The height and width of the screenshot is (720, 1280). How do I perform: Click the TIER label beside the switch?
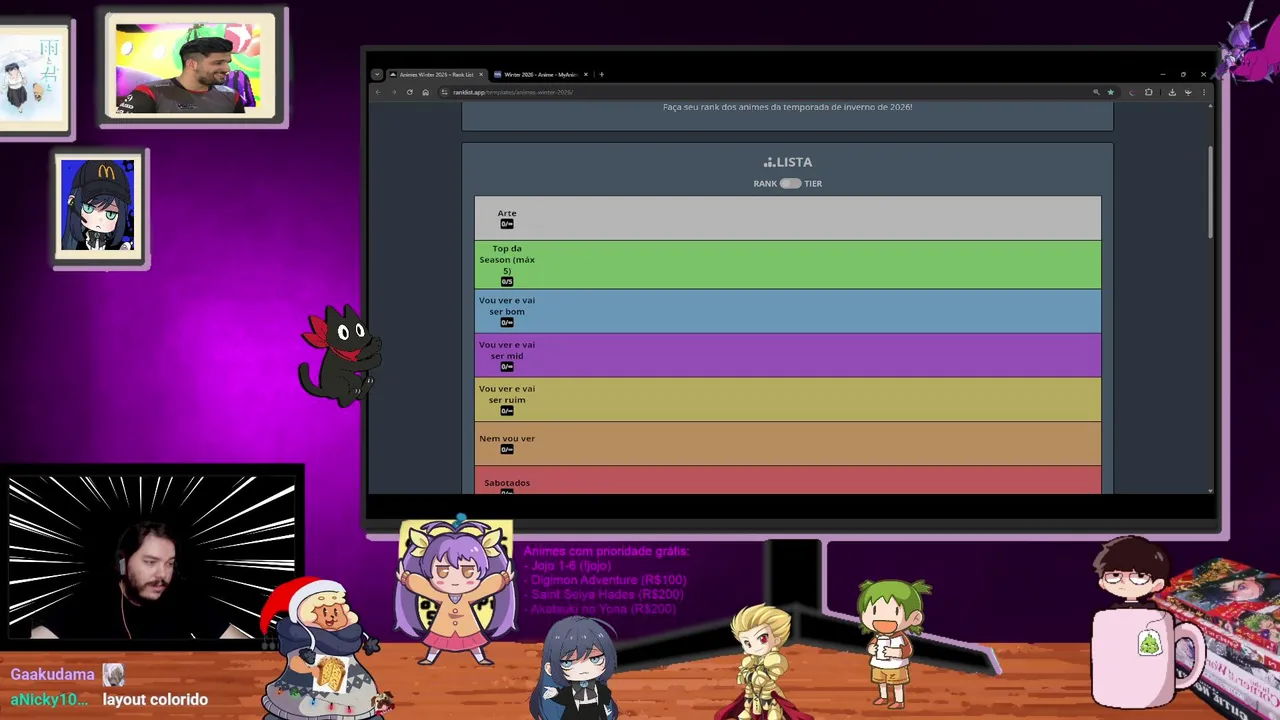point(813,184)
